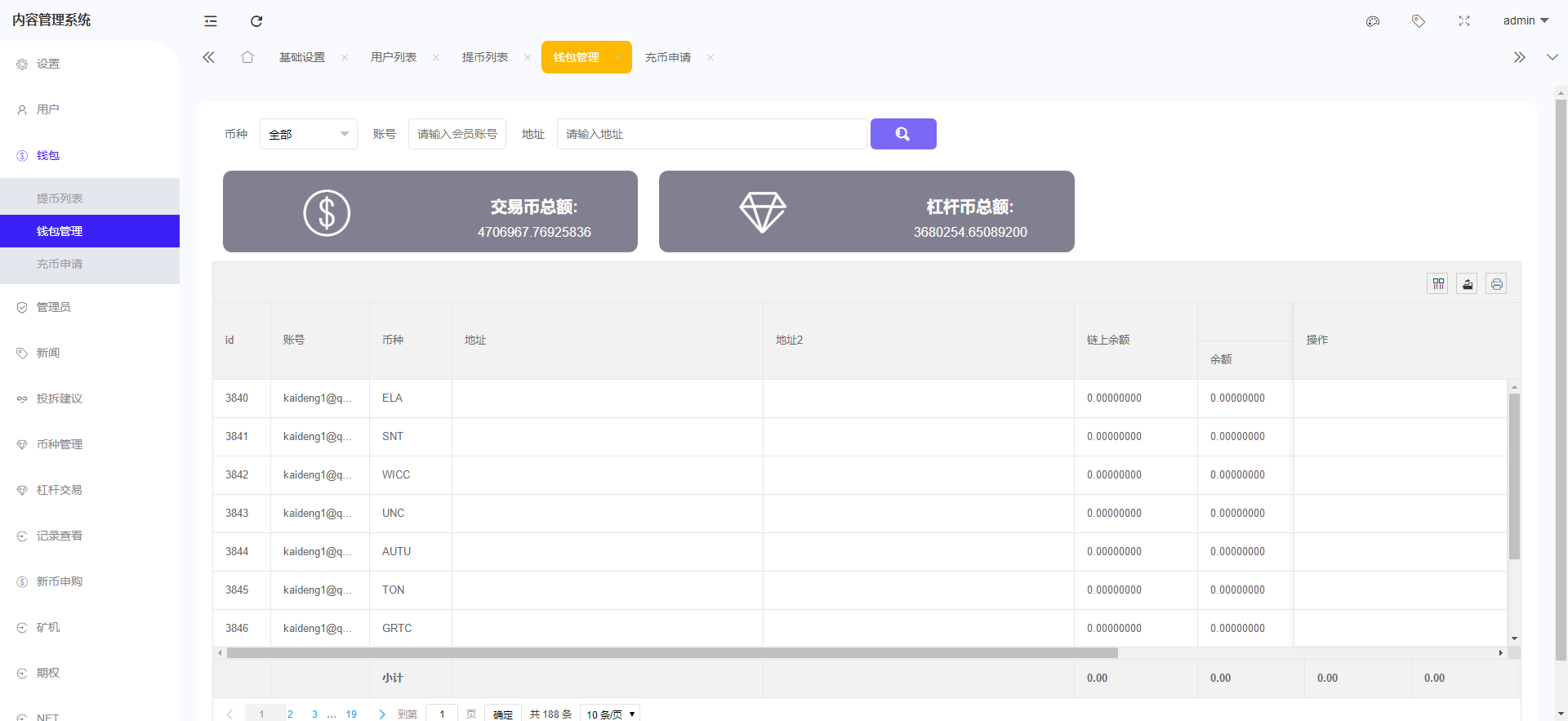Change the 10 条/页 page size dropdown
1568x721 pixels.
coord(609,714)
